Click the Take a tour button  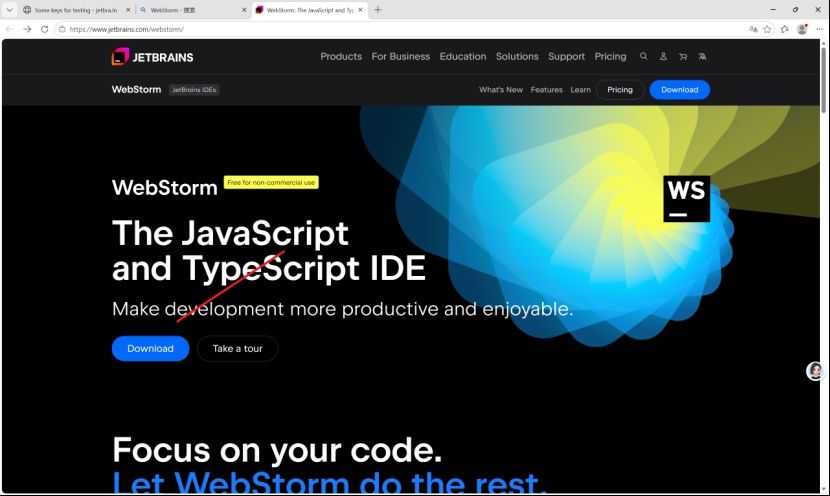[238, 348]
